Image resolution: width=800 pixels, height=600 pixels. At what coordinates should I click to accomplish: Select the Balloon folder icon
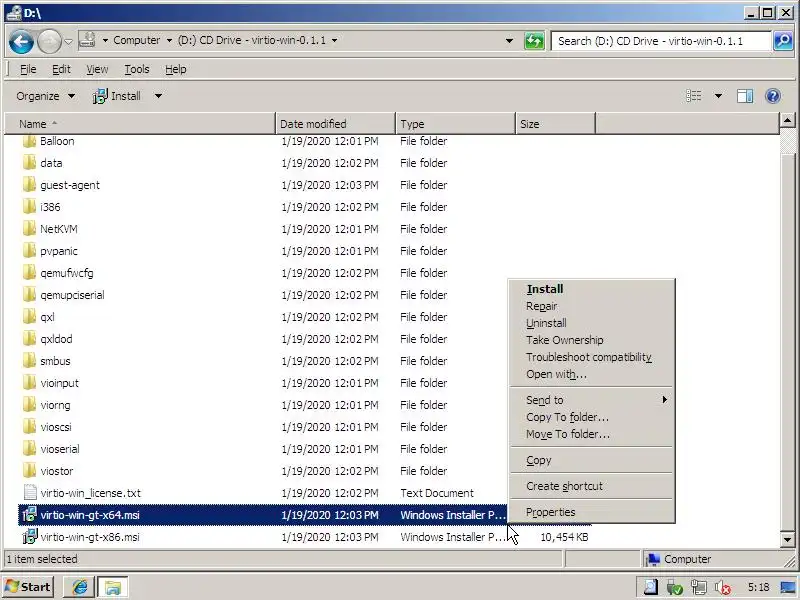tap(30, 141)
